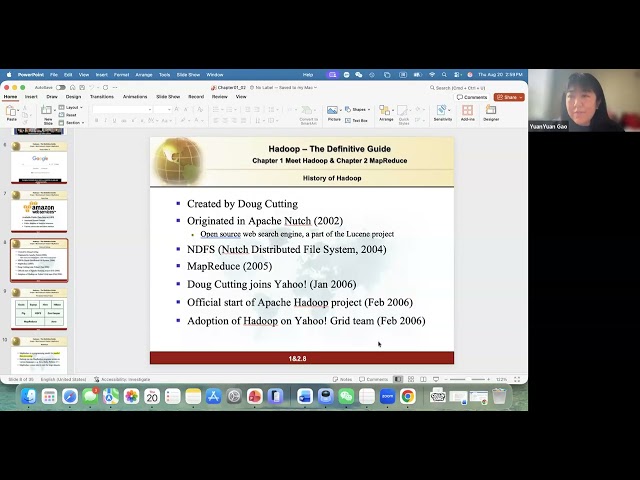Open the Arrange tool icon
The image size is (640, 480).
pyautogui.click(x=384, y=110)
